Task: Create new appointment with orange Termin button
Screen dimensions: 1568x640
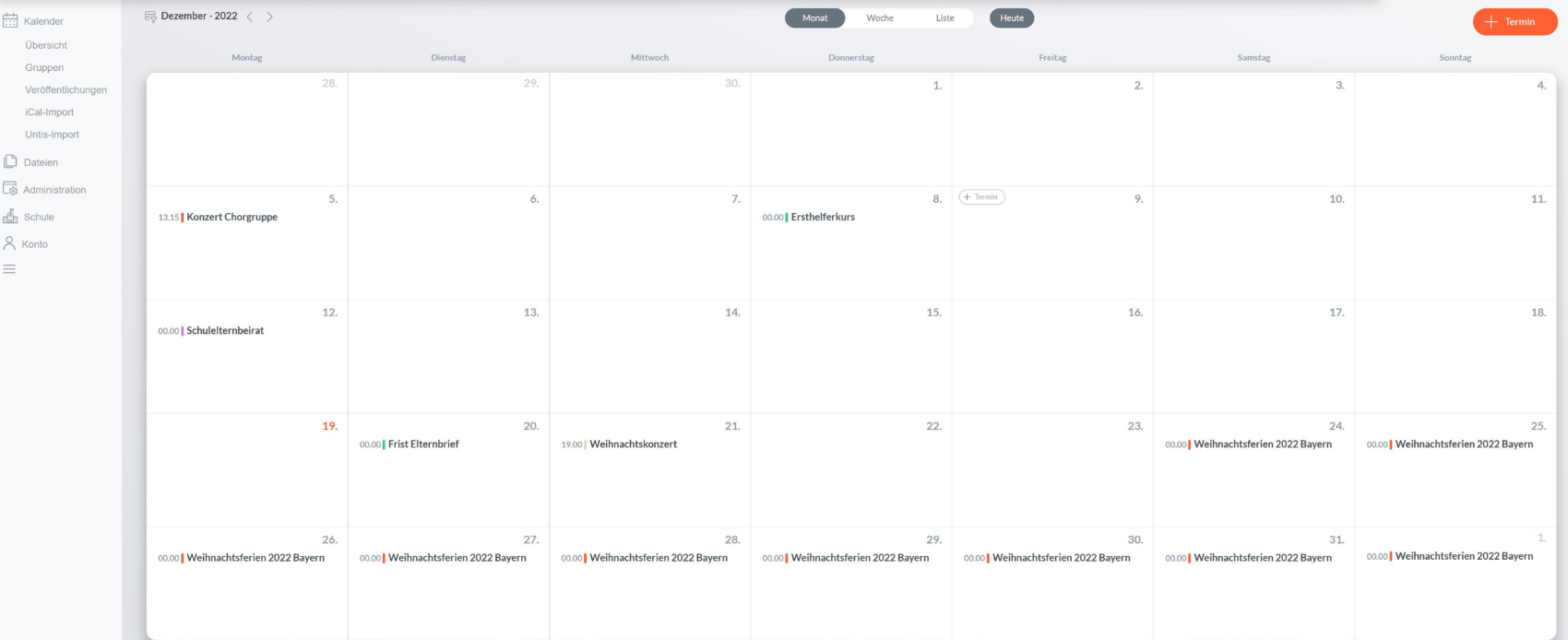Action: pyautogui.click(x=1515, y=21)
